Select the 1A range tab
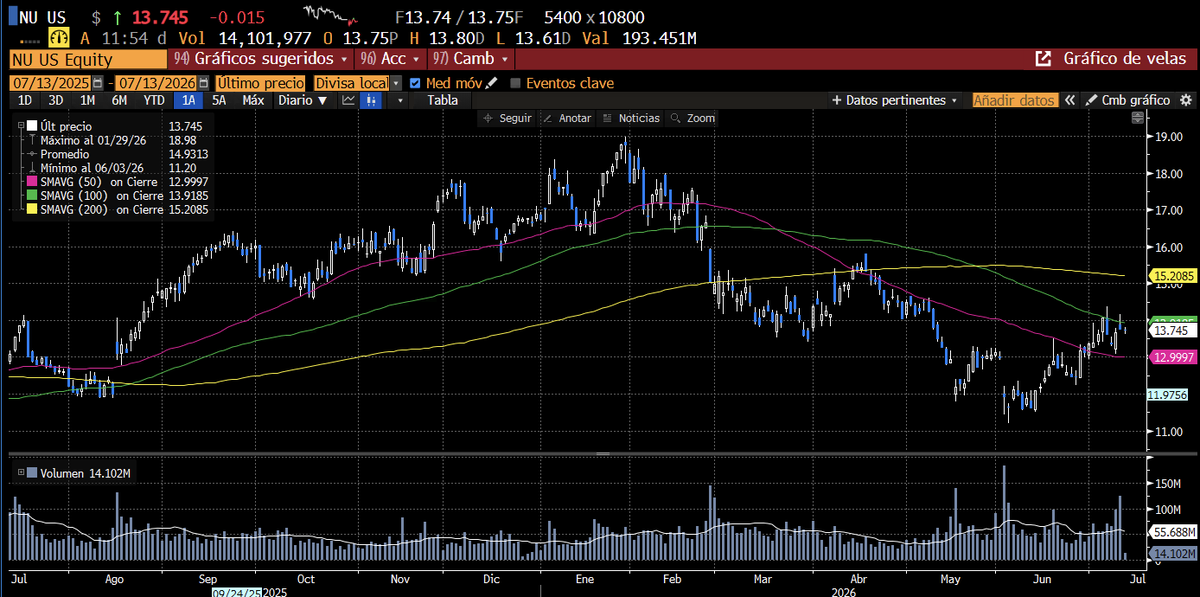This screenshot has height=597, width=1200. [186, 100]
